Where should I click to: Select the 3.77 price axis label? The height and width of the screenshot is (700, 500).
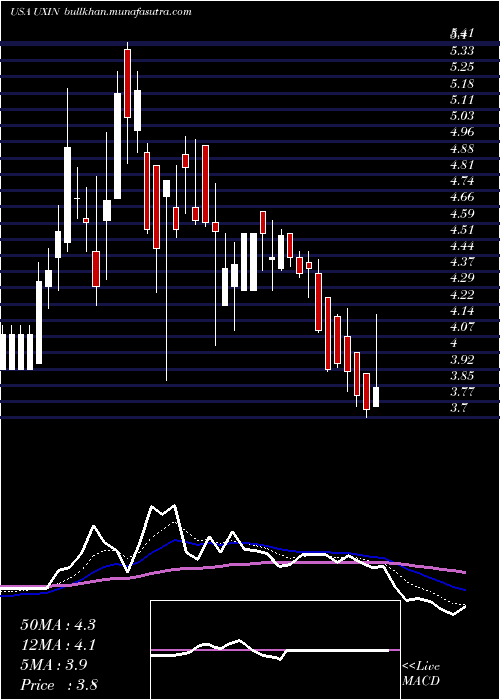[x=462, y=392]
